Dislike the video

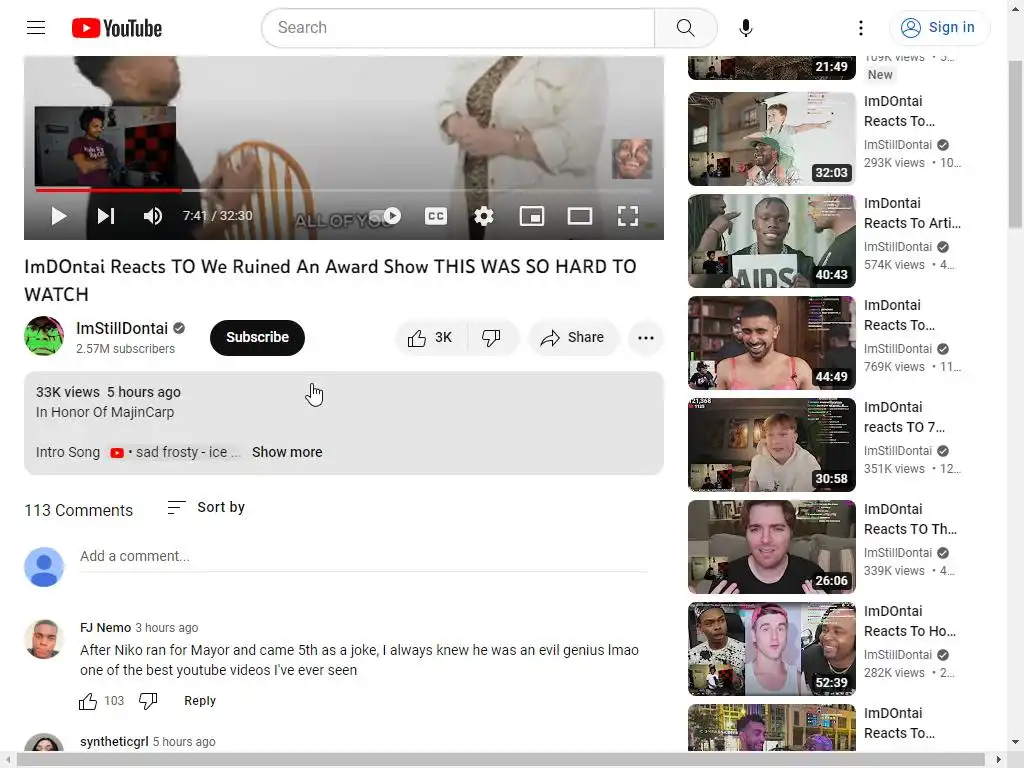click(x=491, y=338)
